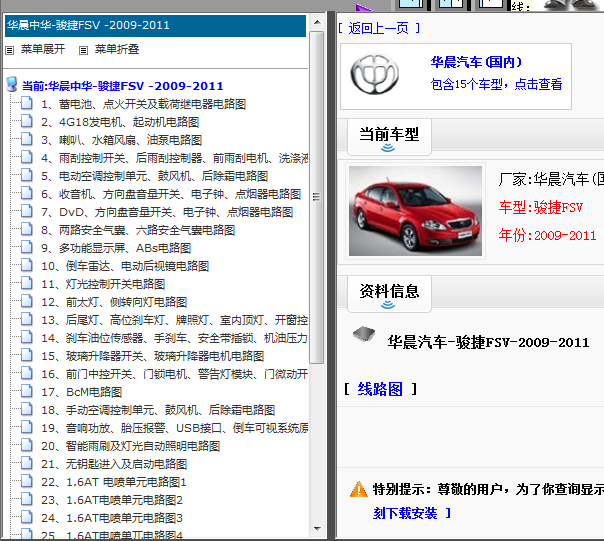604x541 pixels.
Task: Open 20、智能雨刷及灯光自动照明电路图
Action: coord(131,446)
